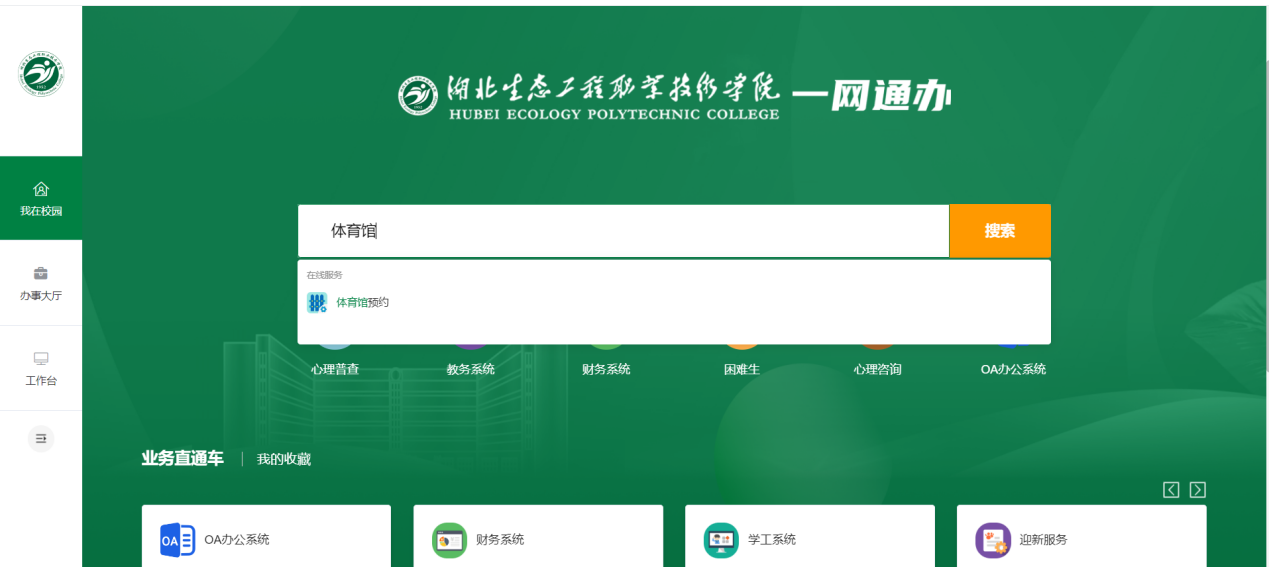Click the college logo in the sidebar
The height and width of the screenshot is (567, 1269).
[x=41, y=74]
